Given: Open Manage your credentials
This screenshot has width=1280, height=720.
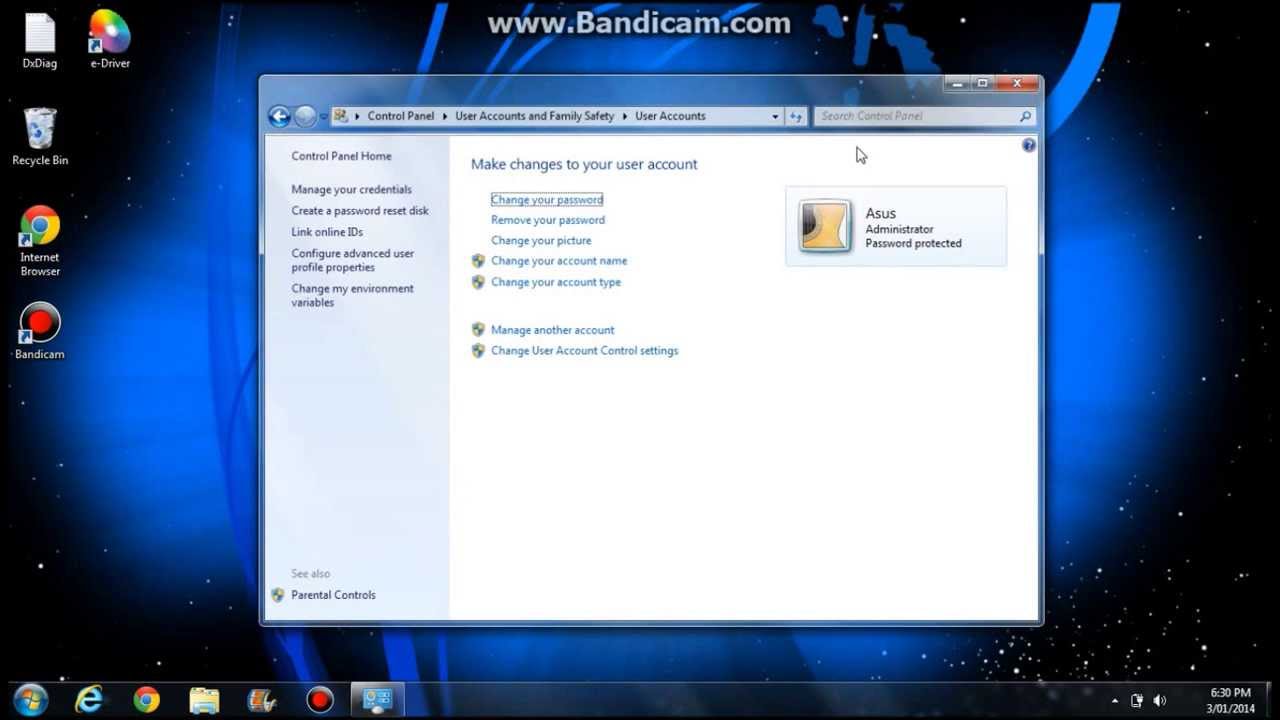Looking at the screenshot, I should [351, 189].
